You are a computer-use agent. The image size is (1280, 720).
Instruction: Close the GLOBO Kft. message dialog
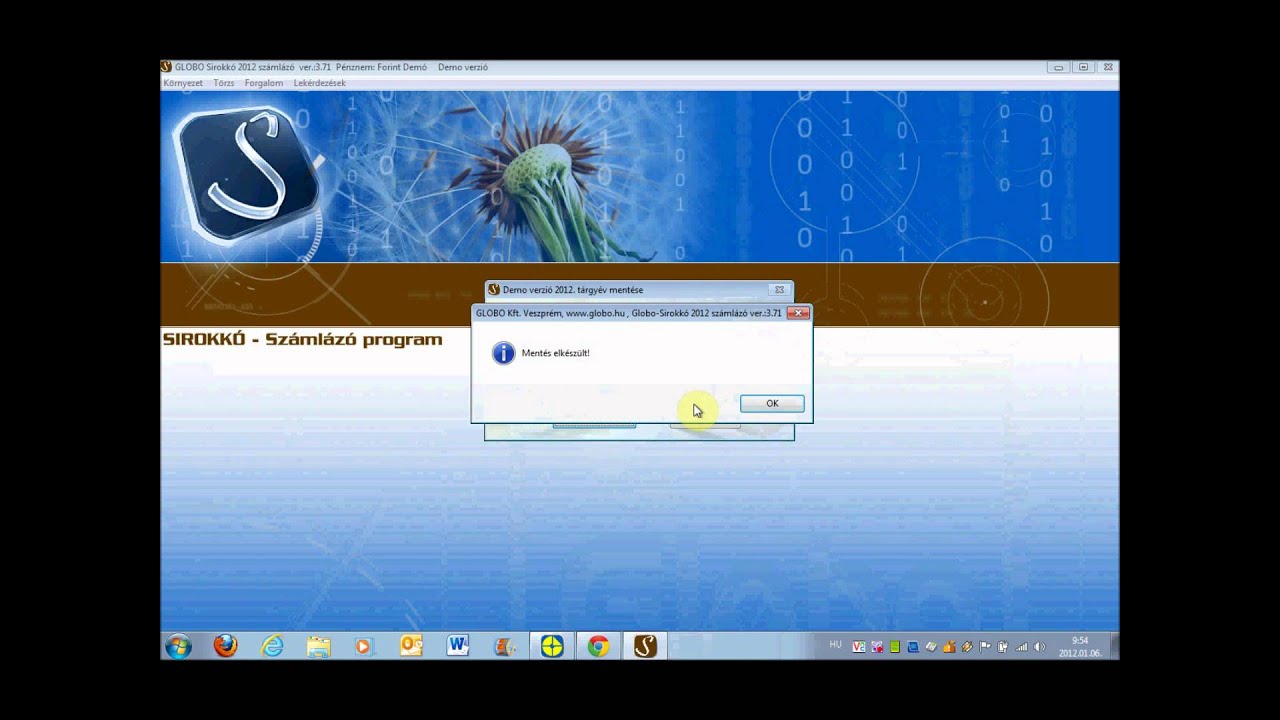tap(798, 313)
